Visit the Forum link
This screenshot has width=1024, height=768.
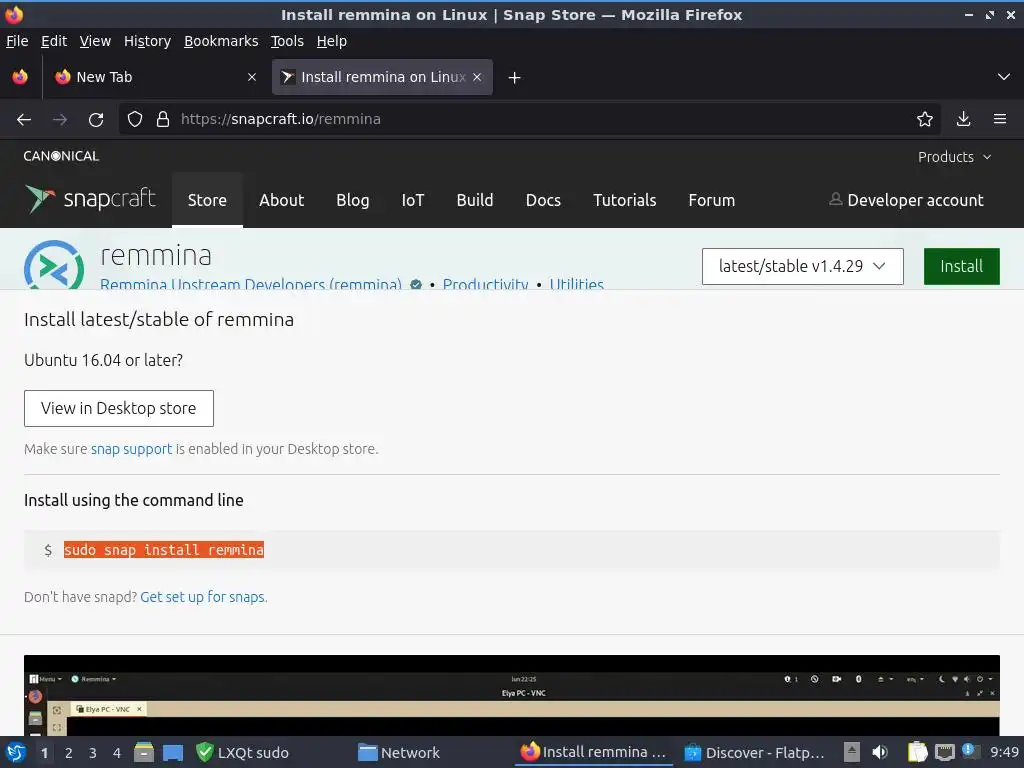coord(712,200)
